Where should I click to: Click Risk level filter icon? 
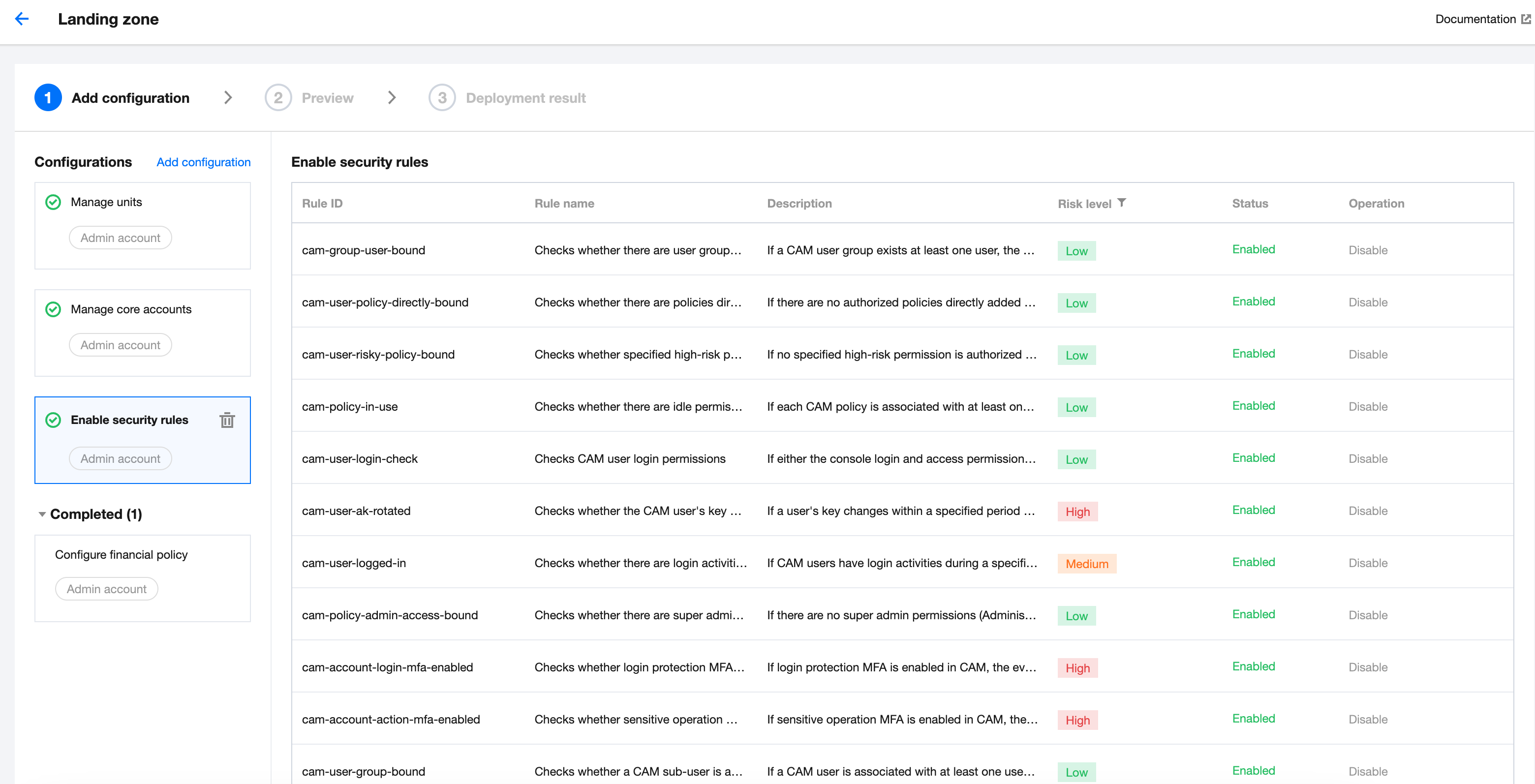1121,203
